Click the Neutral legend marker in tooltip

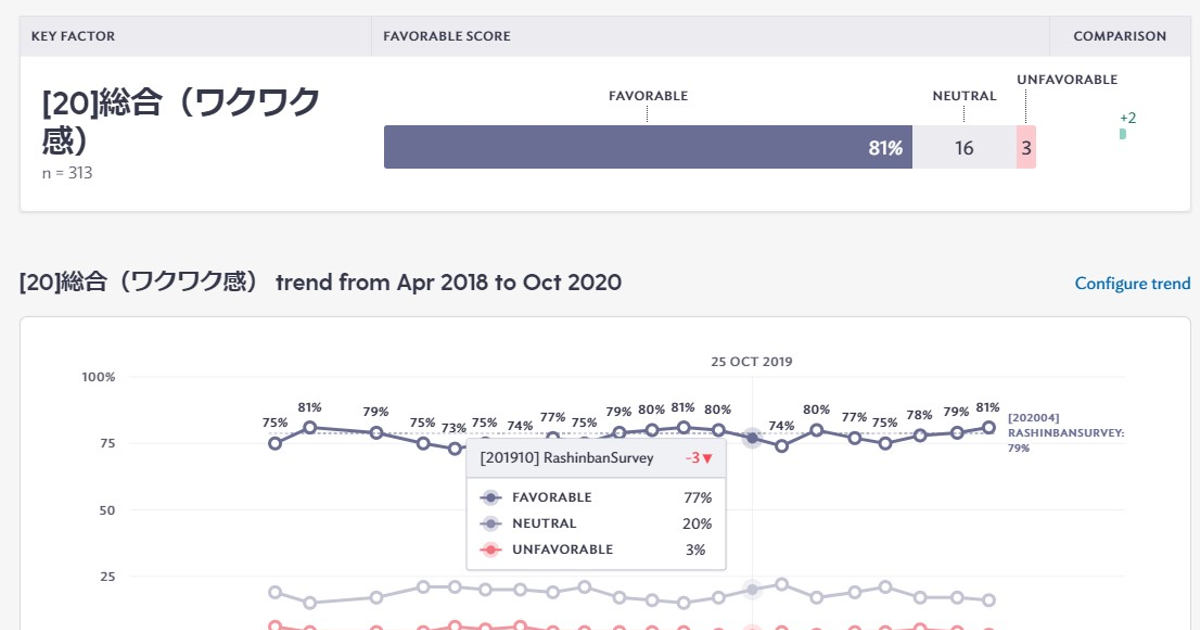(x=490, y=523)
